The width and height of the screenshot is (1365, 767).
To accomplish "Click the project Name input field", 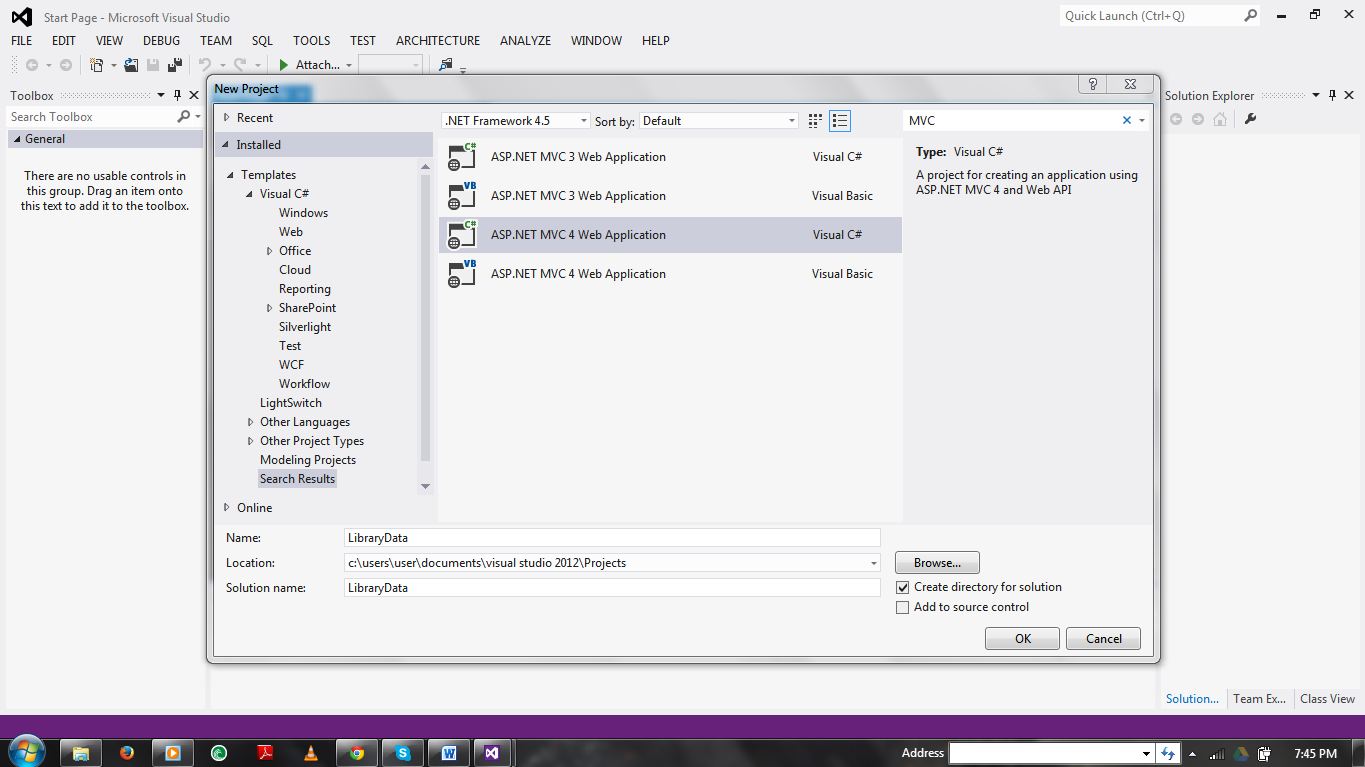I will [612, 538].
